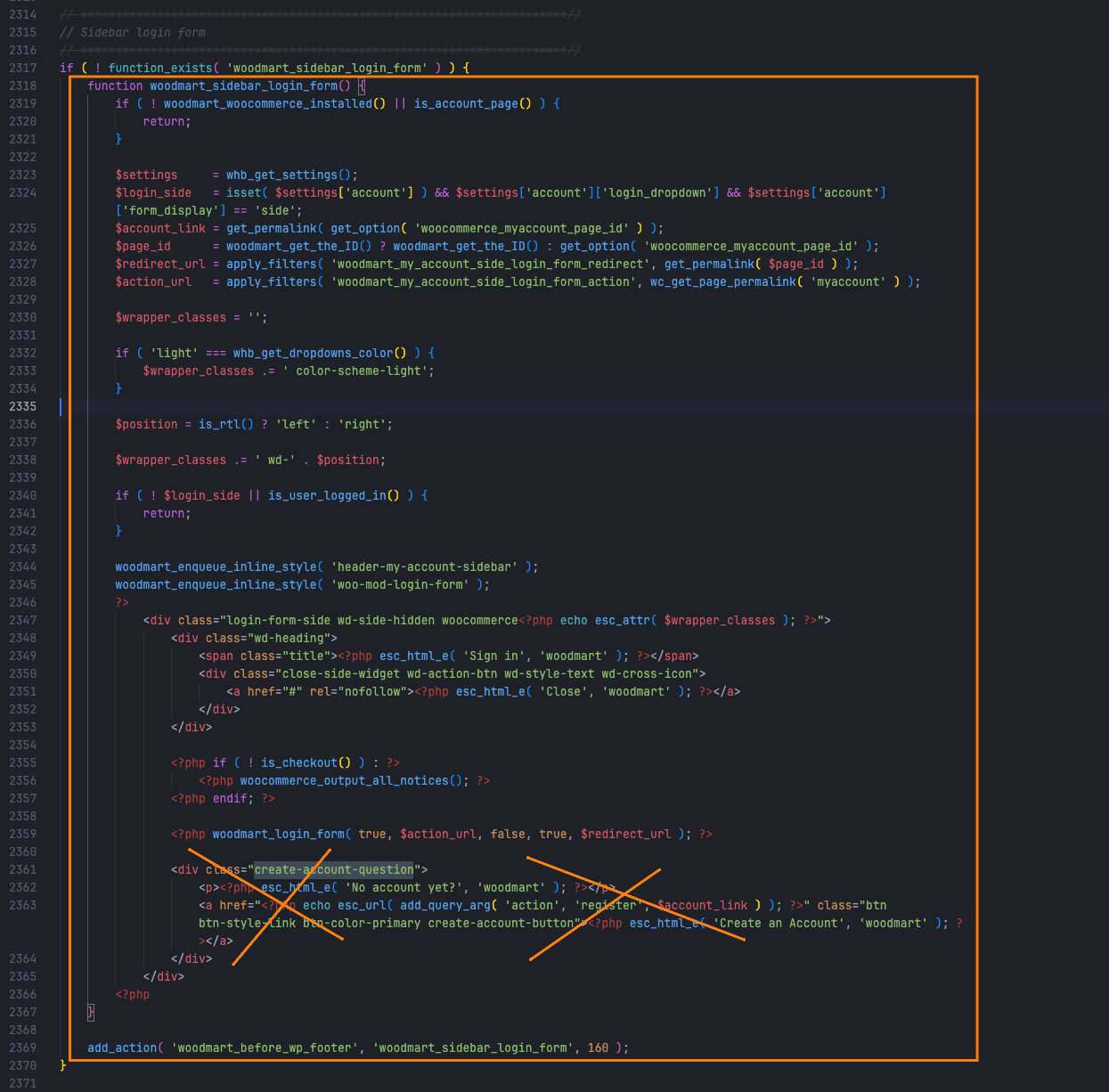Click 'login-form-side wd-side-hidden woocommerce' class value
Image resolution: width=1109 pixels, height=1092 pixels.
(x=372, y=620)
